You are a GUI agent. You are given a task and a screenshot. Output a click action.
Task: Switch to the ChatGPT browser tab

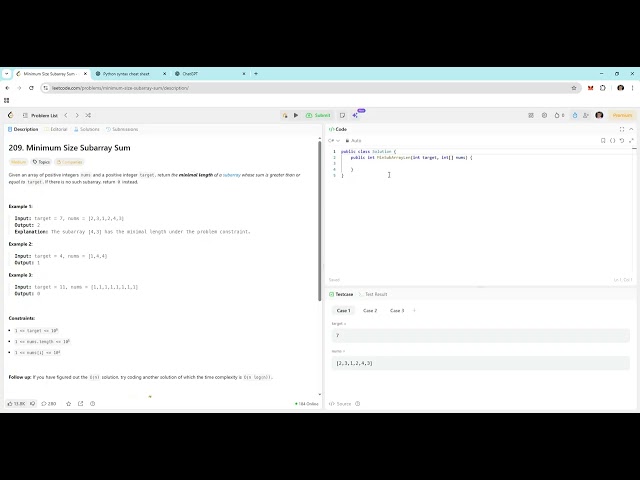point(210,74)
